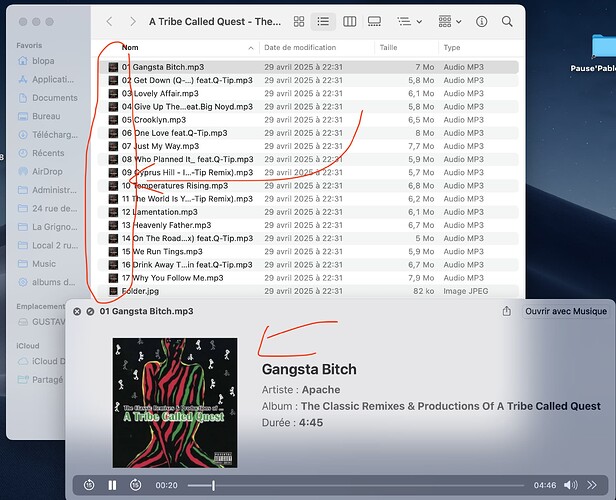
Task: Close the Quick Look preview panel
Action: coord(77,311)
